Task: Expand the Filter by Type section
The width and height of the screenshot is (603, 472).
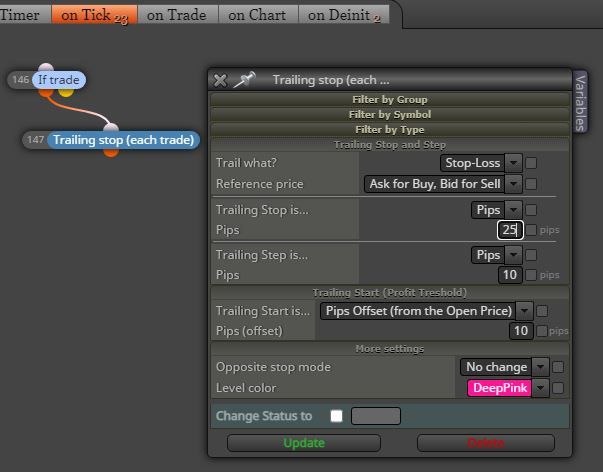Action: (390, 130)
